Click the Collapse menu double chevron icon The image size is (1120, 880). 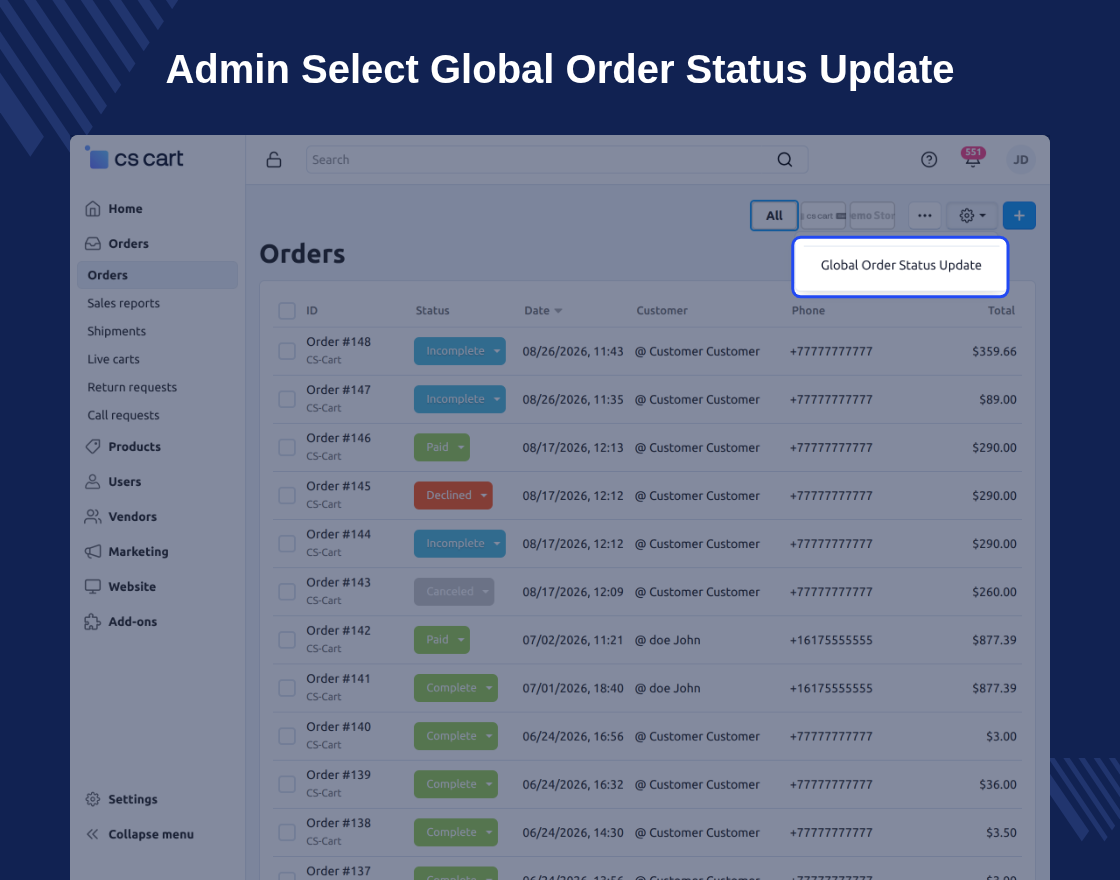point(92,834)
